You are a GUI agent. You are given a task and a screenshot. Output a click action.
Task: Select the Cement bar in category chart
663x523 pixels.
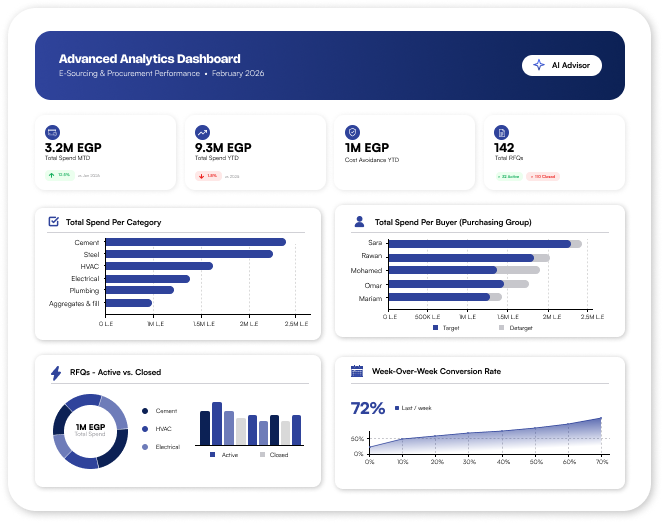(x=195, y=242)
